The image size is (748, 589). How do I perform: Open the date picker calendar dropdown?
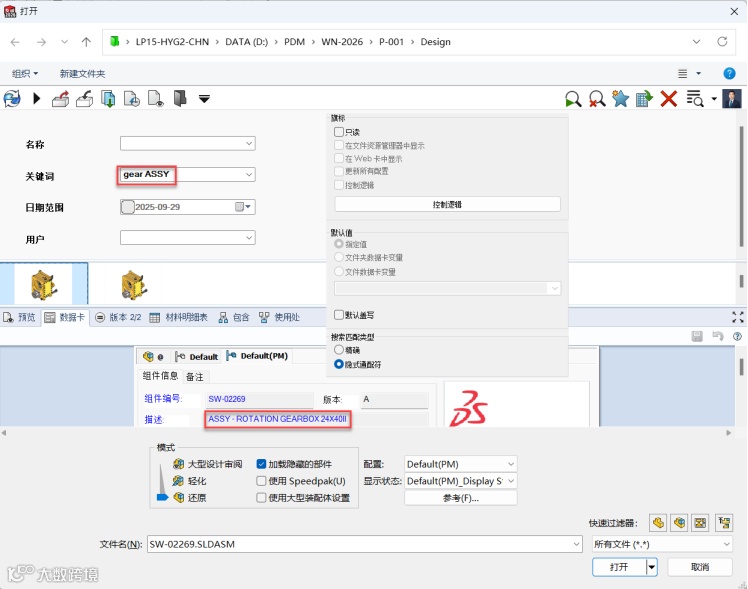(x=243, y=207)
